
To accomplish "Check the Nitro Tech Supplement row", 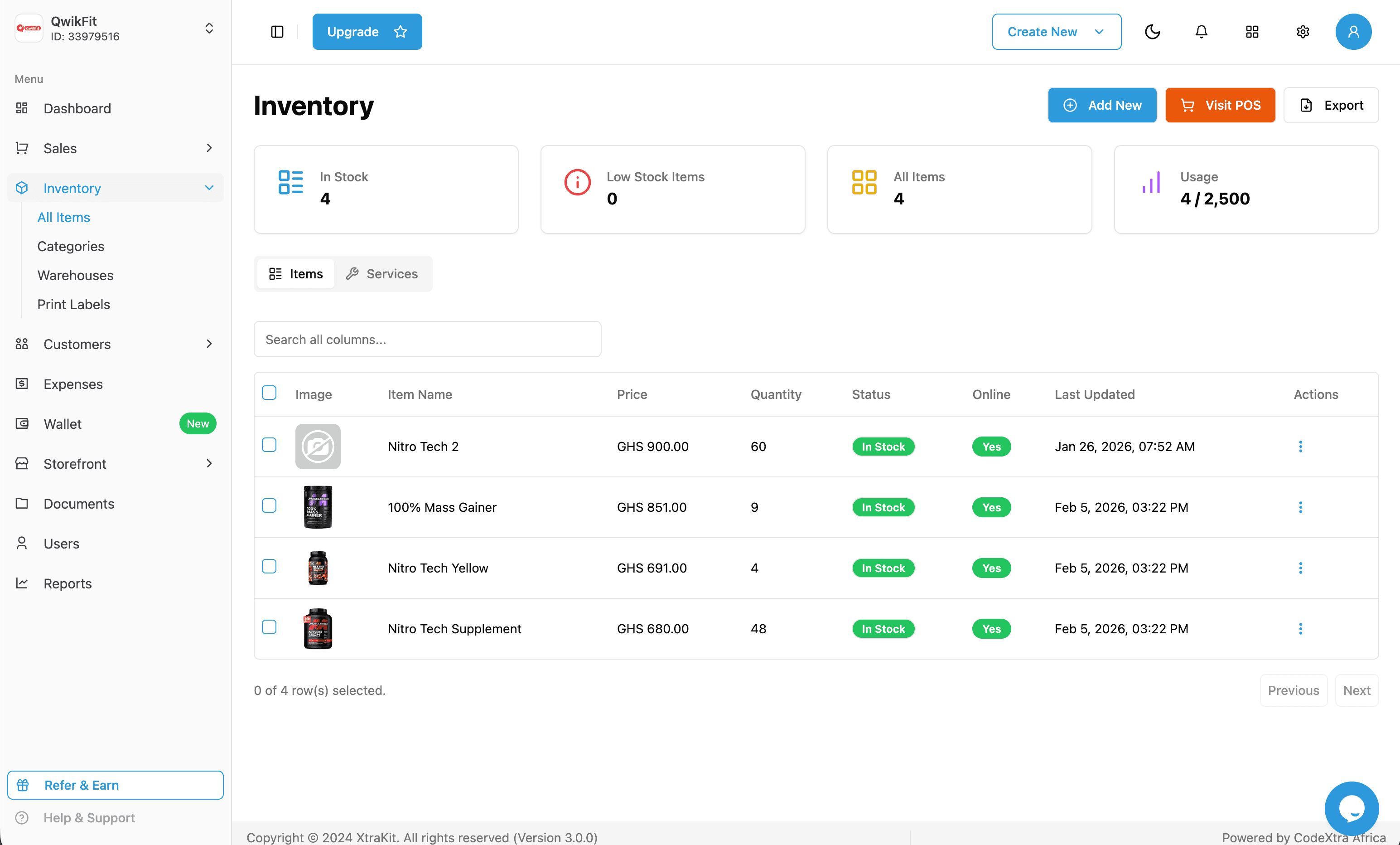I will click(269, 627).
